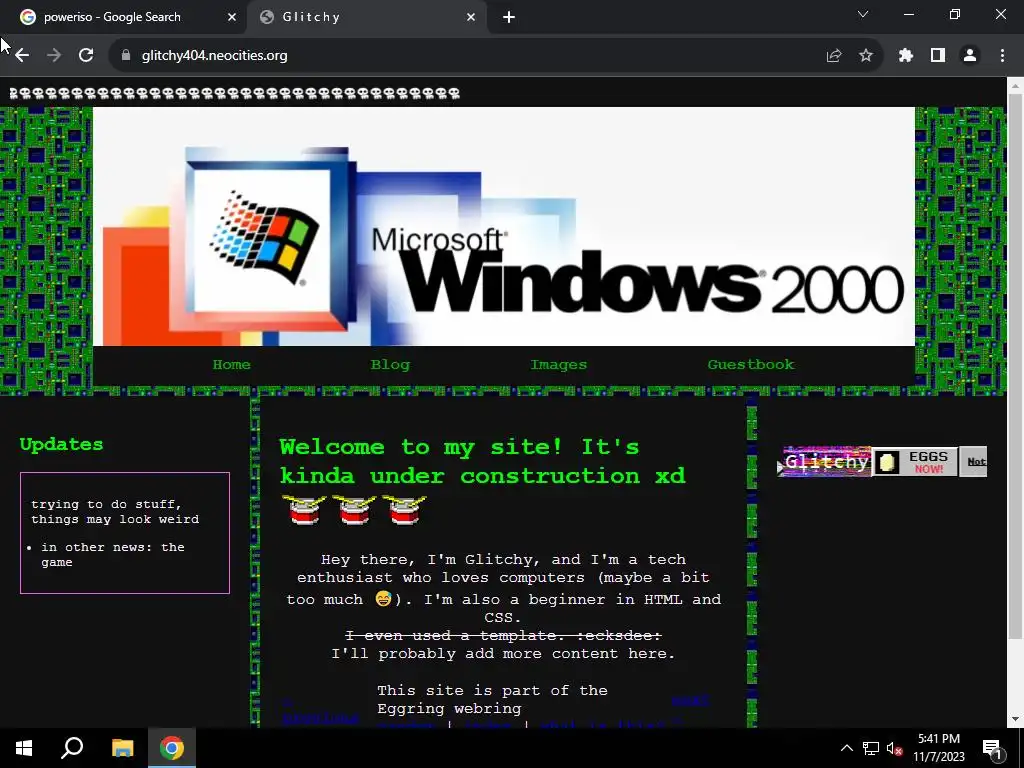1024x768 pixels.
Task: Open network status tray icon
Action: coord(871,748)
